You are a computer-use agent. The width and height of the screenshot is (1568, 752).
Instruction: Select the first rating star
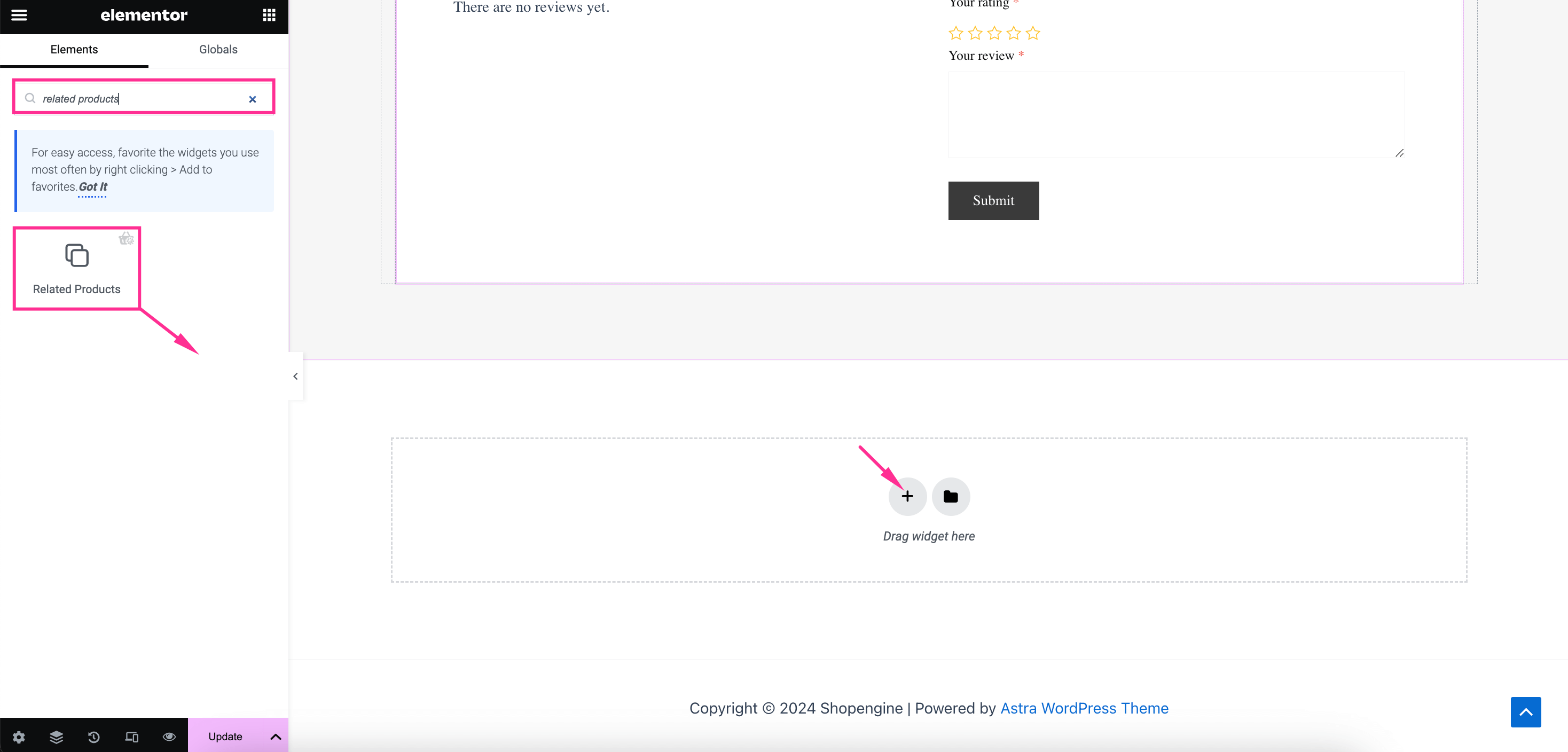pos(957,33)
